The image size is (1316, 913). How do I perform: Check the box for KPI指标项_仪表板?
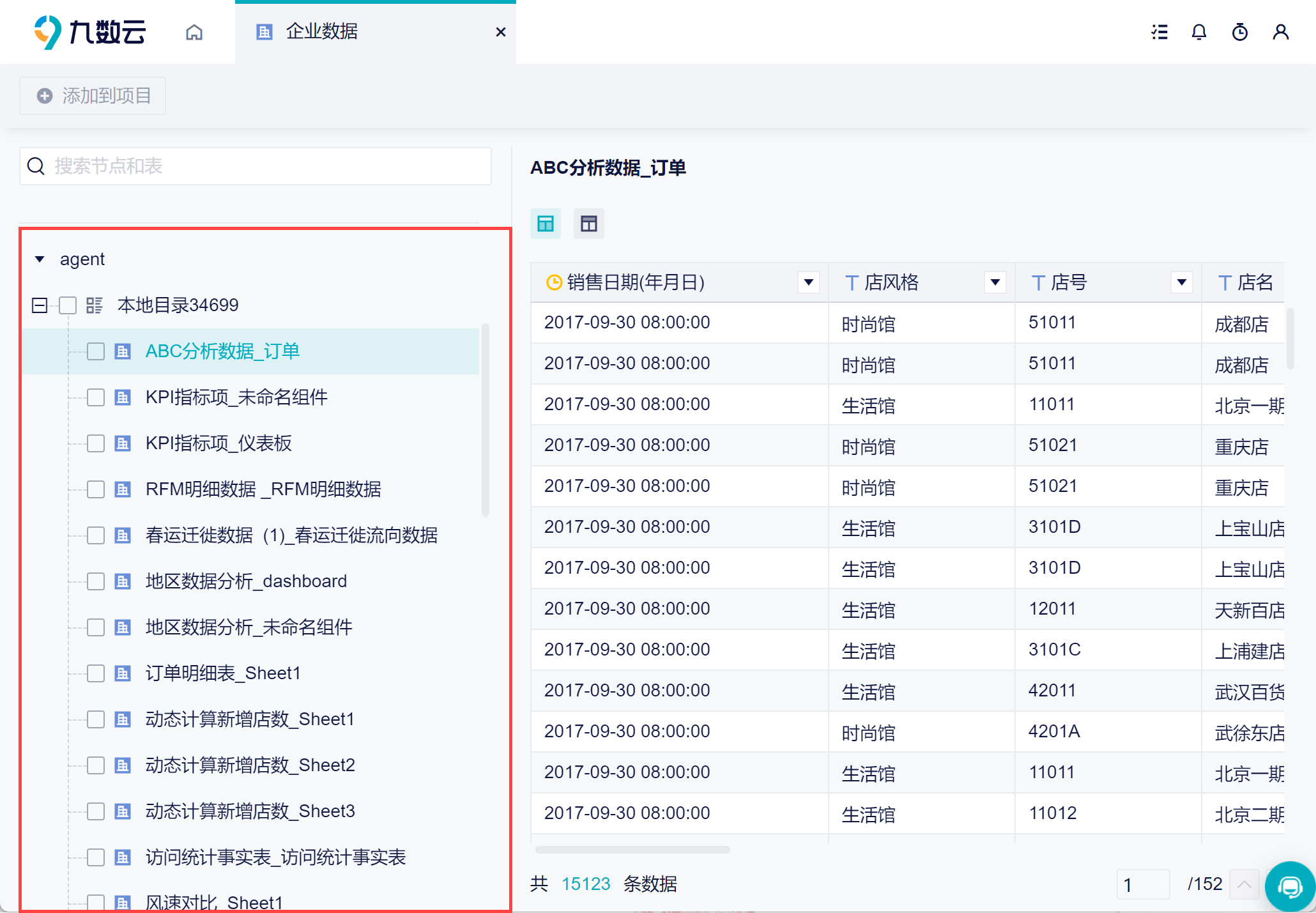click(x=96, y=443)
